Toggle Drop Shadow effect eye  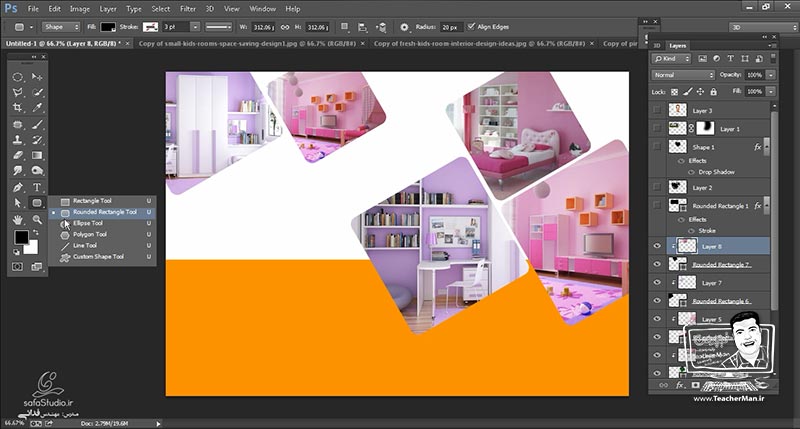click(691, 172)
